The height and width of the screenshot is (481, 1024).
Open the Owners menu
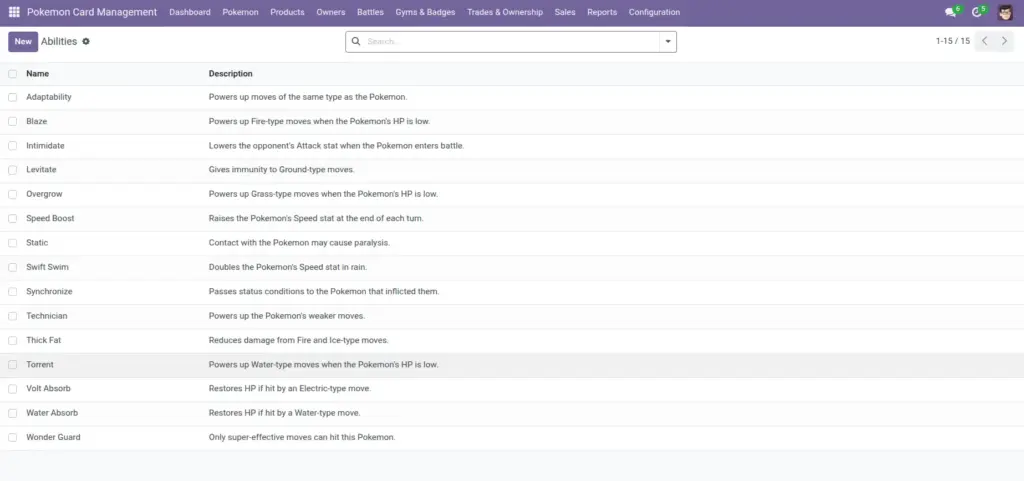(x=331, y=12)
